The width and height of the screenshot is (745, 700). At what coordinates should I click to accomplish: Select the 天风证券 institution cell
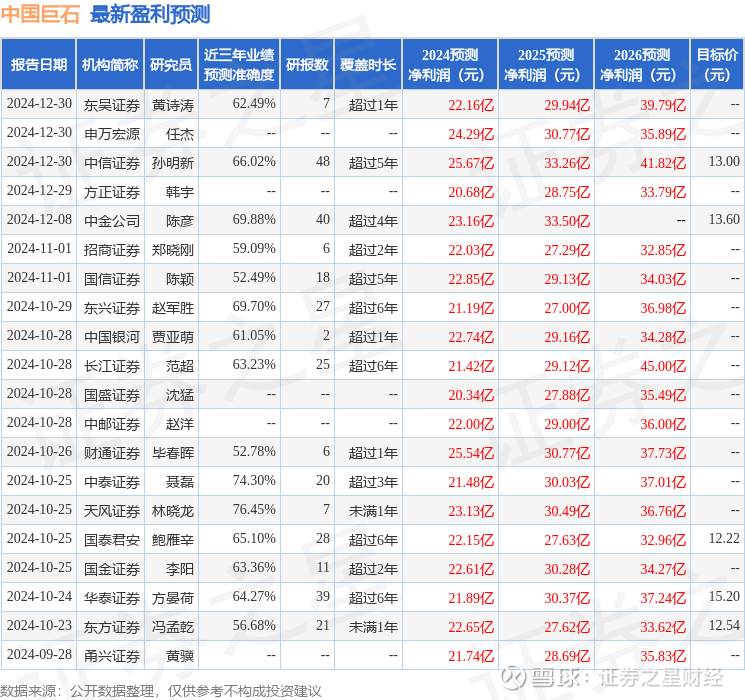(x=112, y=511)
